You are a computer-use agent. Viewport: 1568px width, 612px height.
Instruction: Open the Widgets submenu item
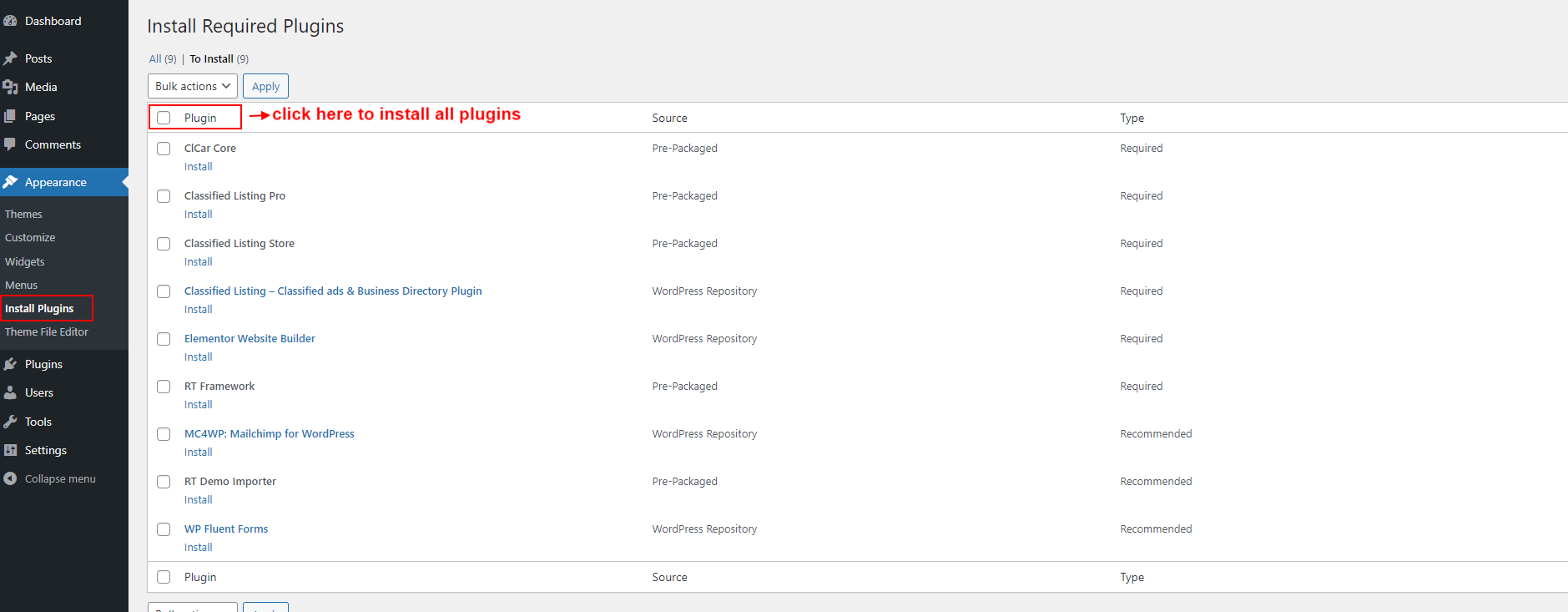point(25,262)
